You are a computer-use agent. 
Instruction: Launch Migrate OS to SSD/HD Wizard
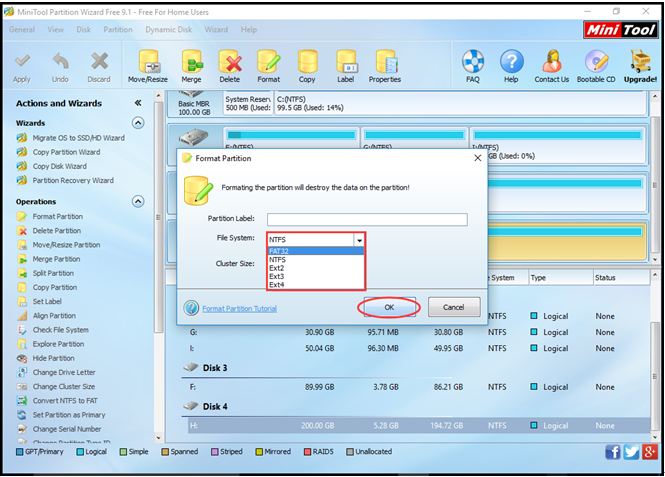78,138
